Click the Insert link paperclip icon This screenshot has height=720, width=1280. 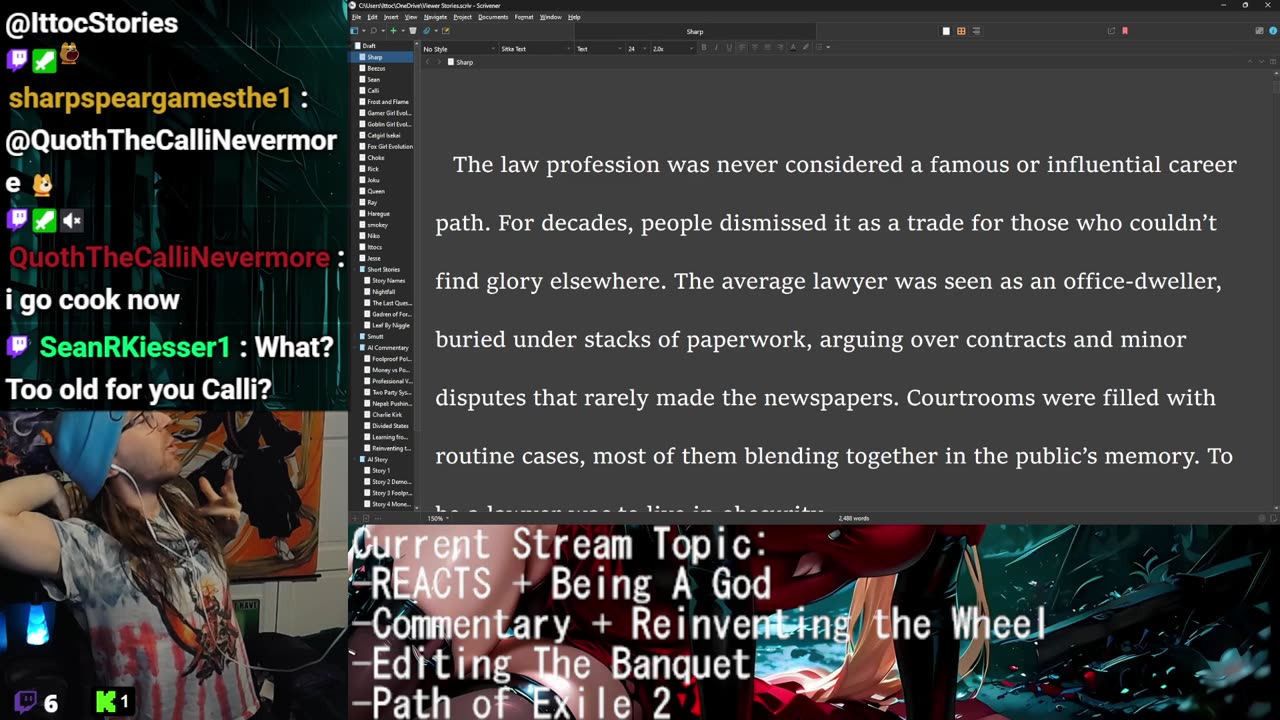tap(427, 30)
